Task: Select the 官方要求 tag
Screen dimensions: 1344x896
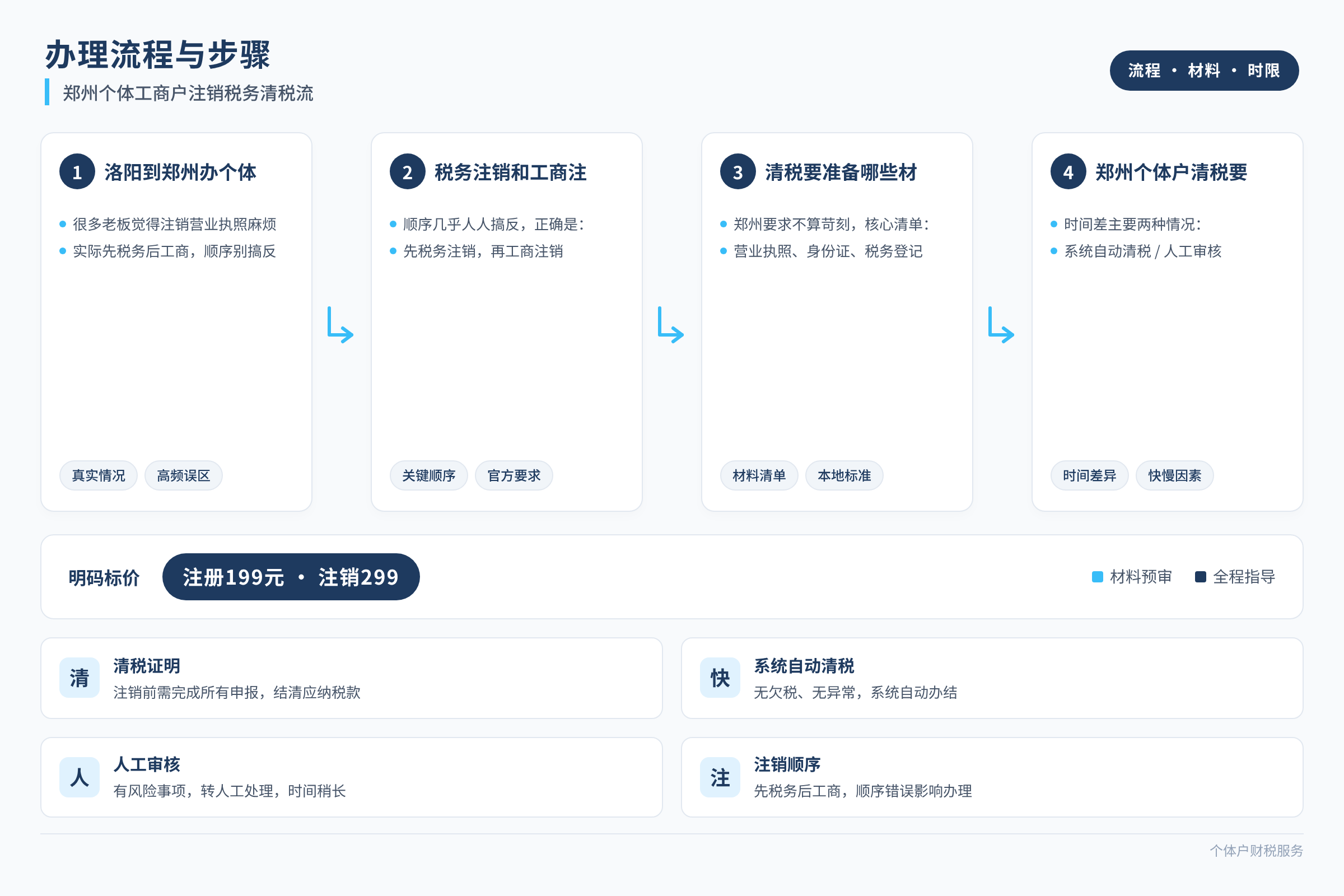Action: pos(514,475)
